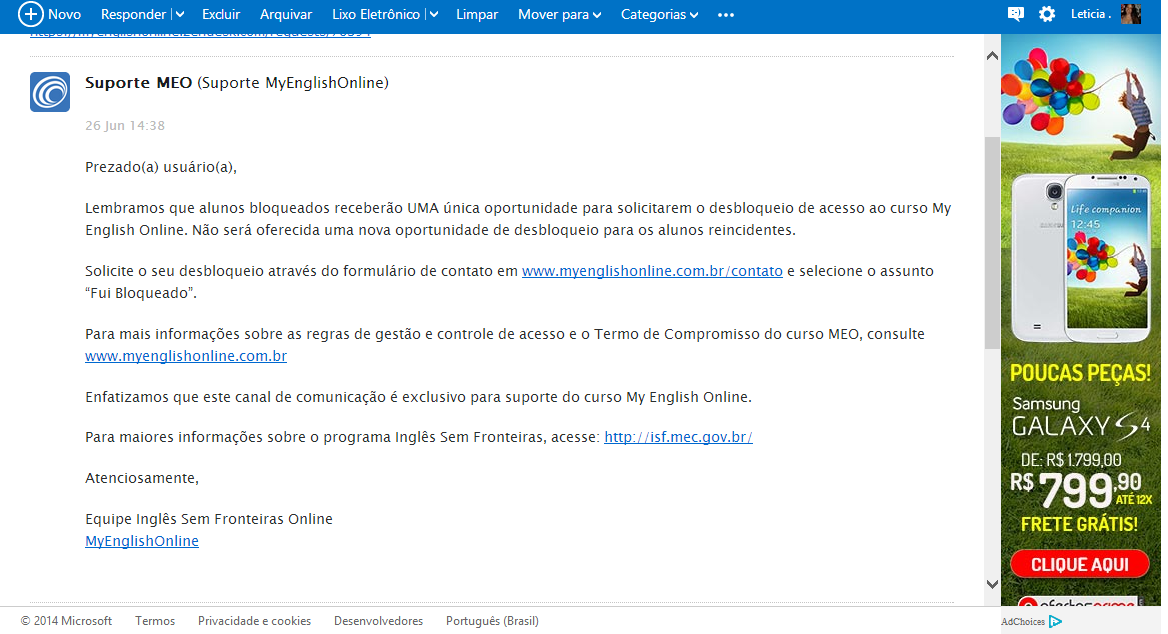Screen dimensions: 1168x634
Task: Click Arquivar in the toolbar
Action: (x=286, y=15)
